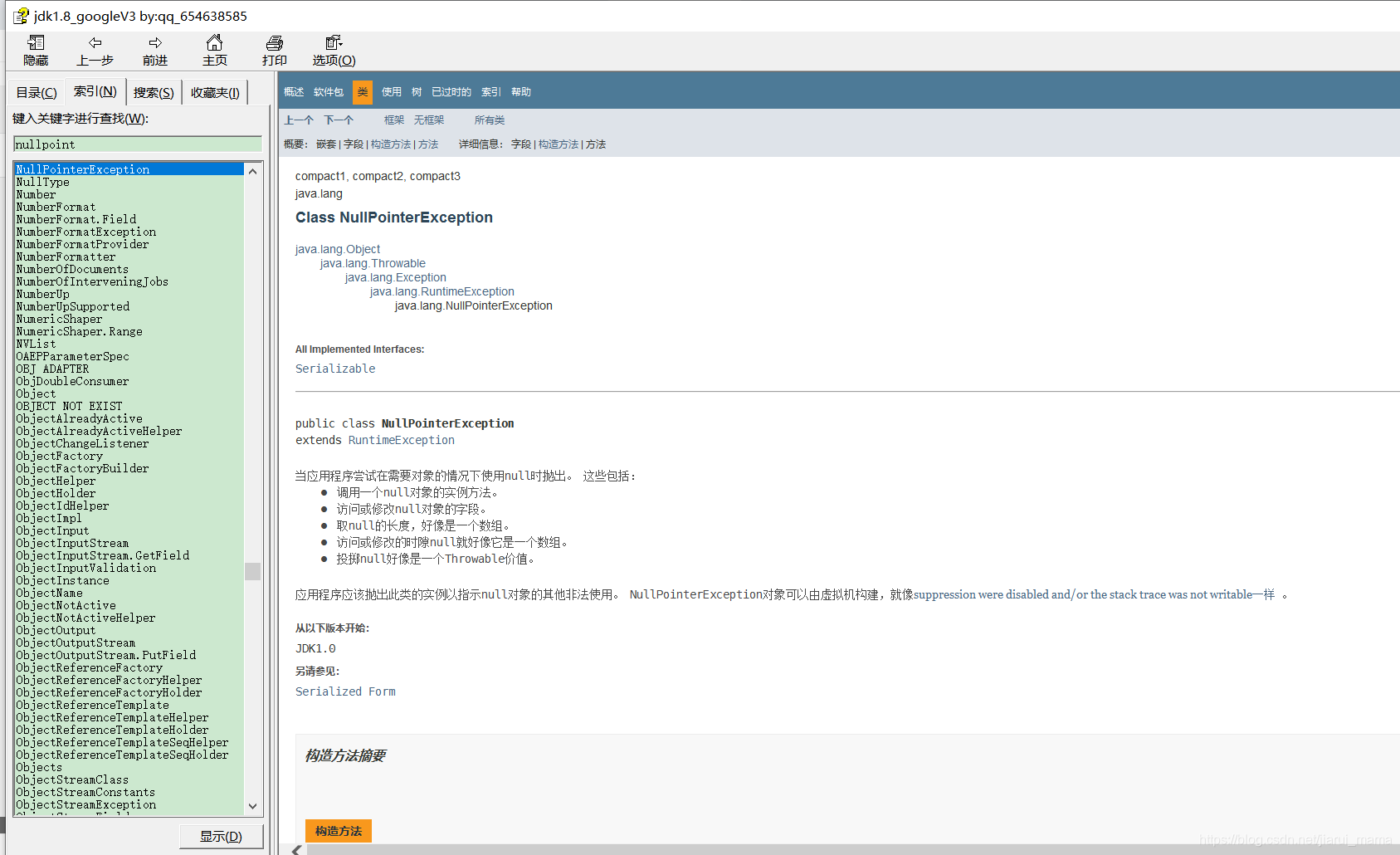Go to 下一个 next class link
Viewport: 1400px width, 855px height.
339,120
